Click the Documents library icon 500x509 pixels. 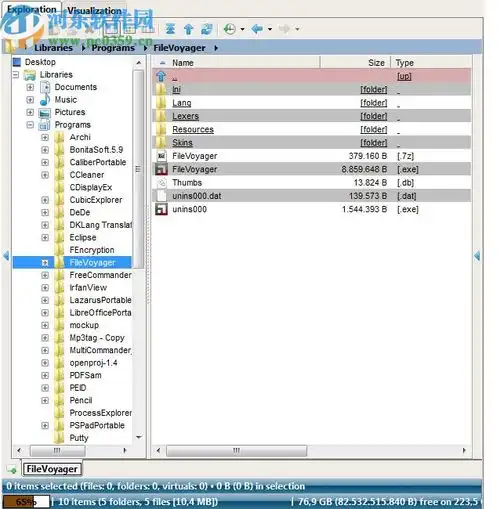pyautogui.click(x=45, y=87)
